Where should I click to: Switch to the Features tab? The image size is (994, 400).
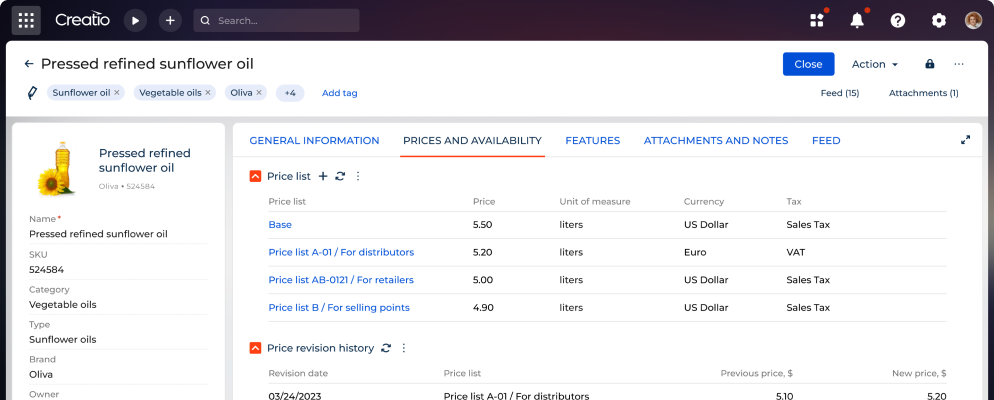pos(592,141)
